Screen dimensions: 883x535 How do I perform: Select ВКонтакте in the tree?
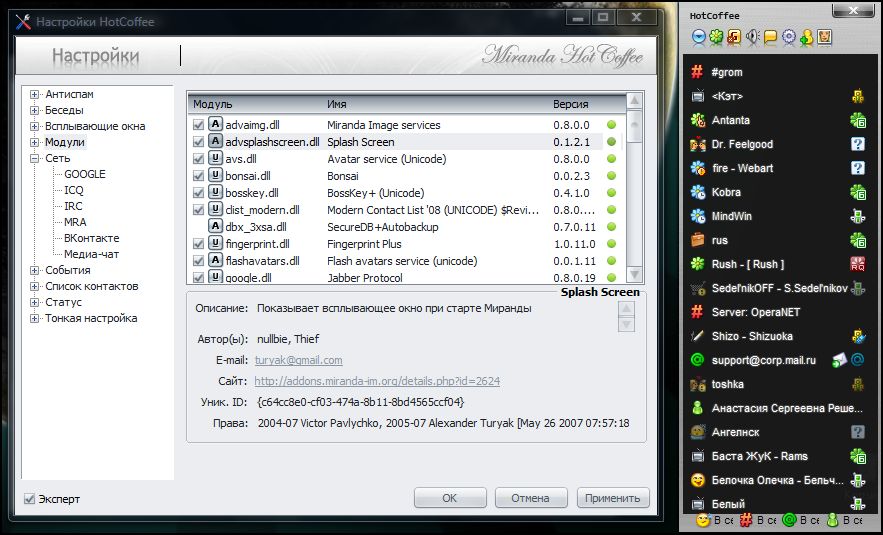pos(92,238)
